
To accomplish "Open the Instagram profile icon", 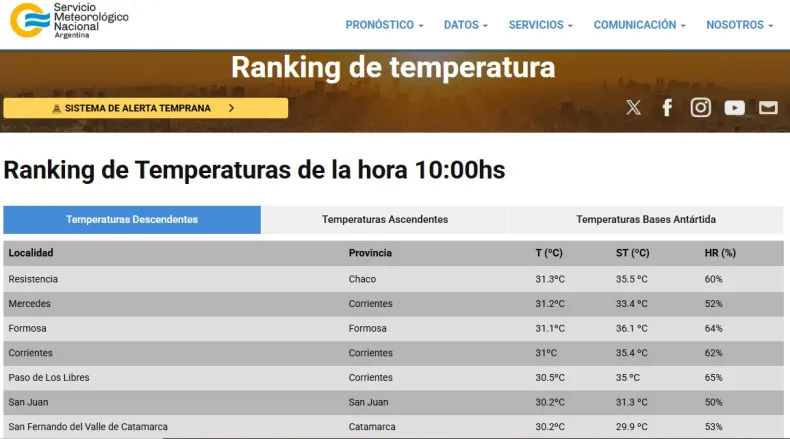I will coord(701,108).
